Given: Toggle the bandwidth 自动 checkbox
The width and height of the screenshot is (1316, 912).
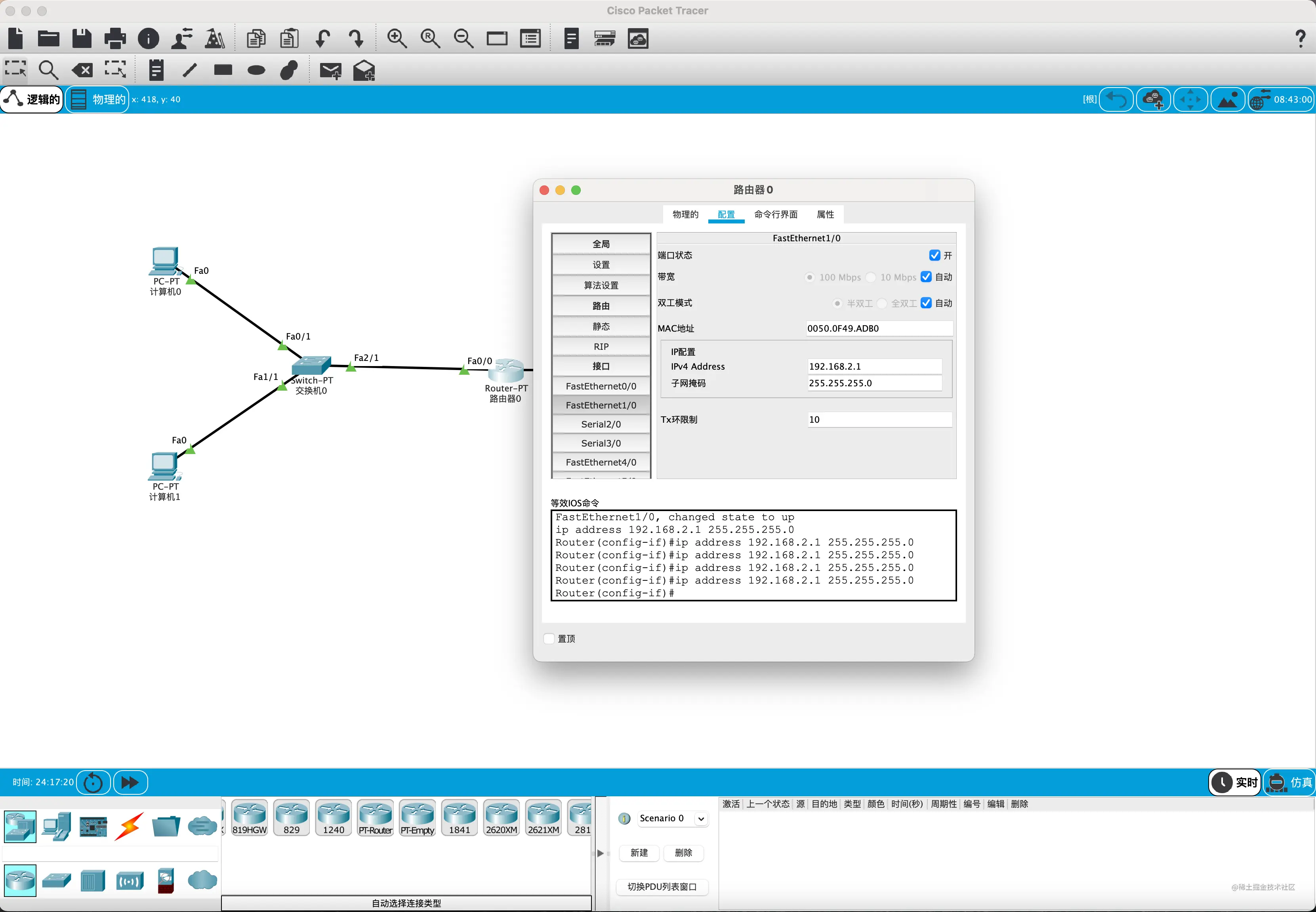Looking at the screenshot, I should tap(926, 277).
